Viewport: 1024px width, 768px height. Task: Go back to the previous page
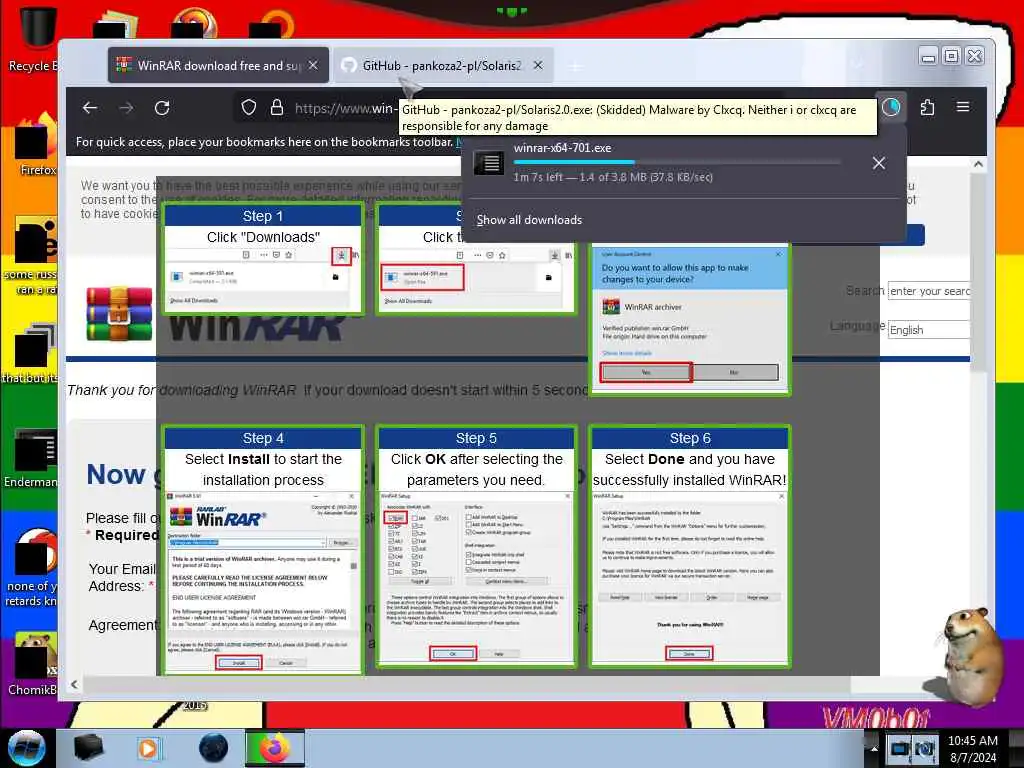point(90,108)
